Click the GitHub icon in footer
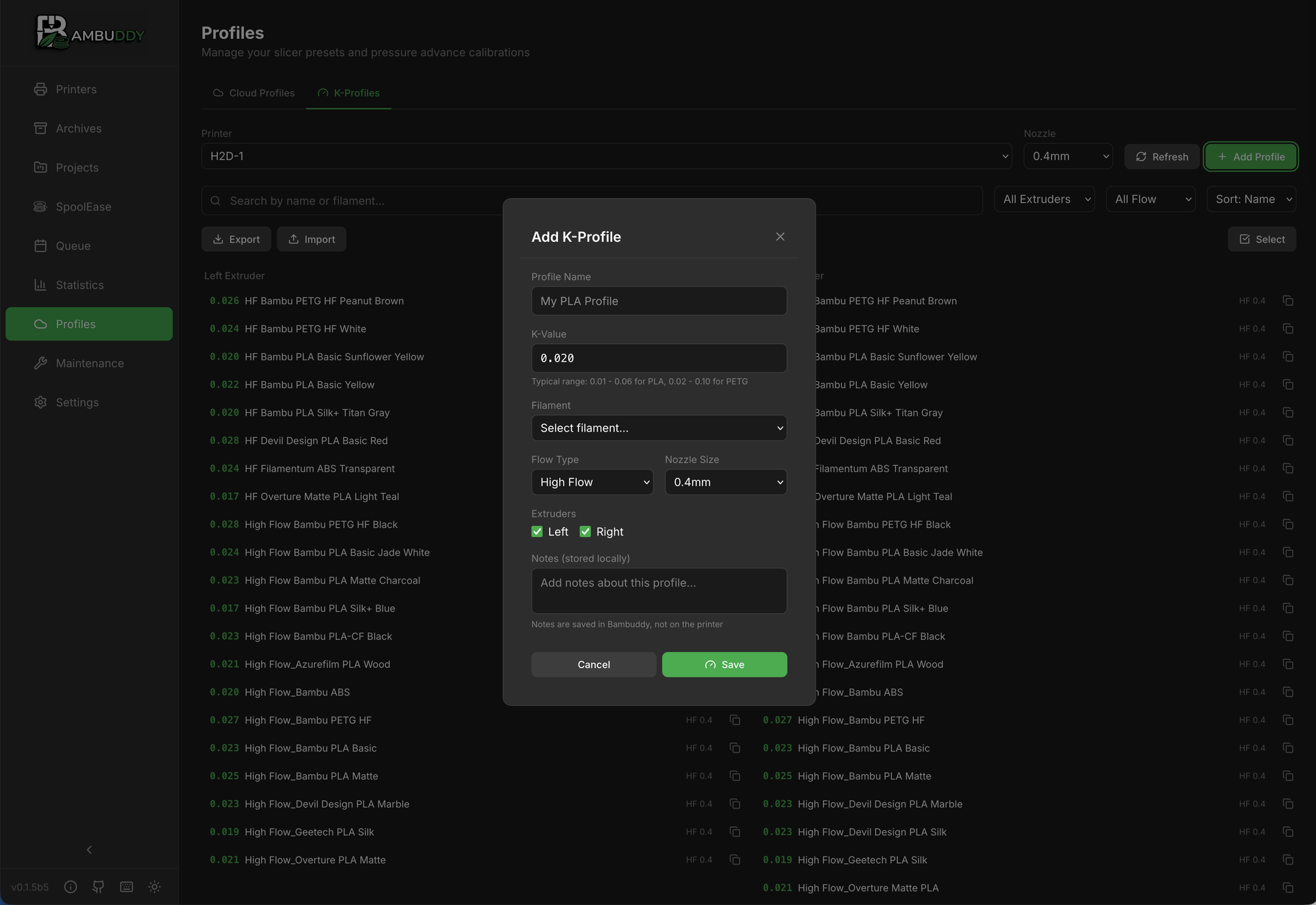Image resolution: width=1316 pixels, height=905 pixels. click(98, 887)
